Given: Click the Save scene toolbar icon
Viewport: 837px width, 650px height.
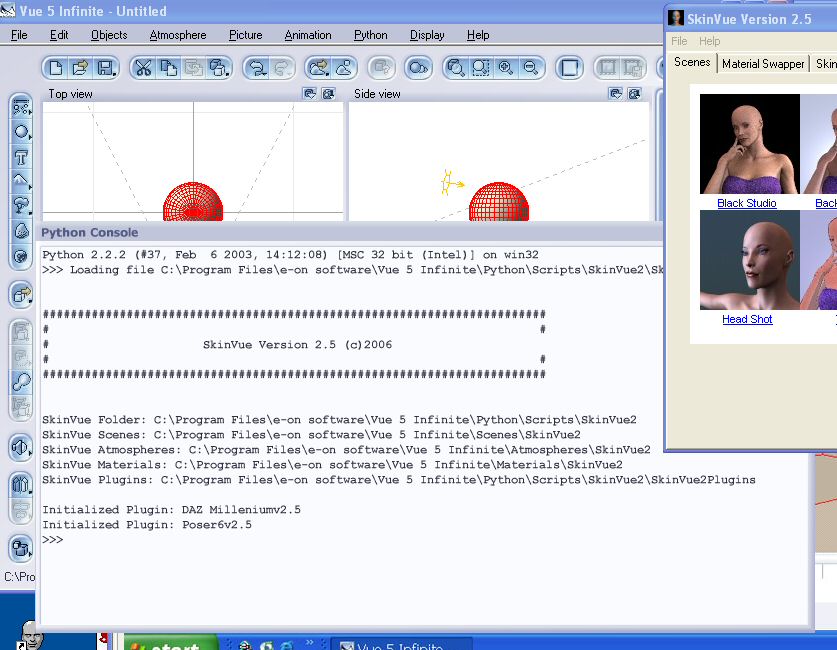Looking at the screenshot, I should [105, 68].
